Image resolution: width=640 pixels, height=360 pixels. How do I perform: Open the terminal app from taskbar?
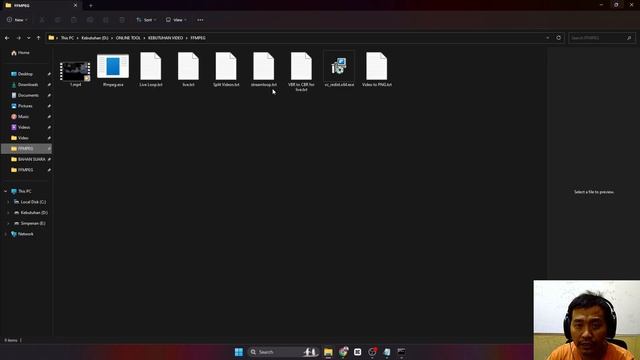coord(401,352)
